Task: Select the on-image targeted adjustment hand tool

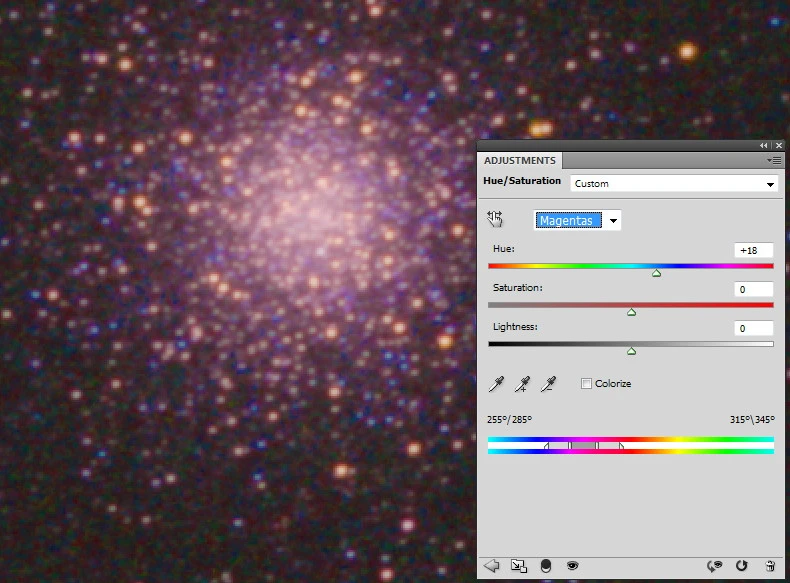Action: (495, 220)
